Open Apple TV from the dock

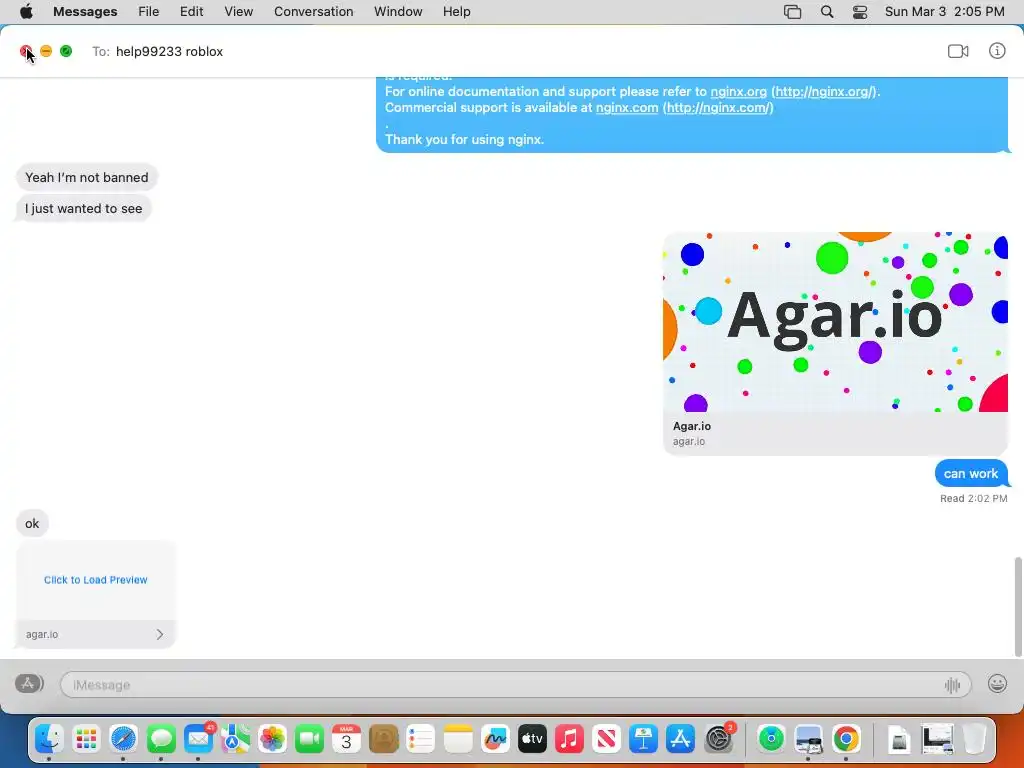tap(532, 739)
